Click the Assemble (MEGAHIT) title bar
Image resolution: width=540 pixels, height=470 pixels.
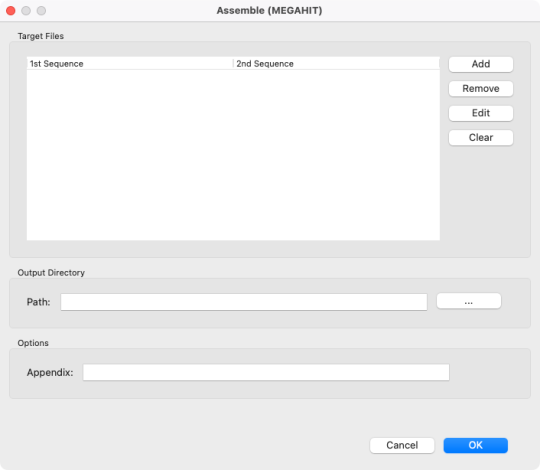point(269,11)
